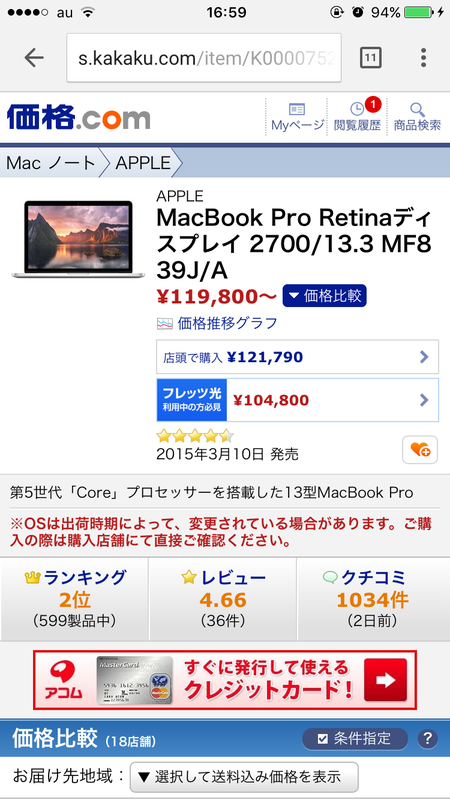
Task: Open the ランキング 2位 tab
Action: [74, 599]
